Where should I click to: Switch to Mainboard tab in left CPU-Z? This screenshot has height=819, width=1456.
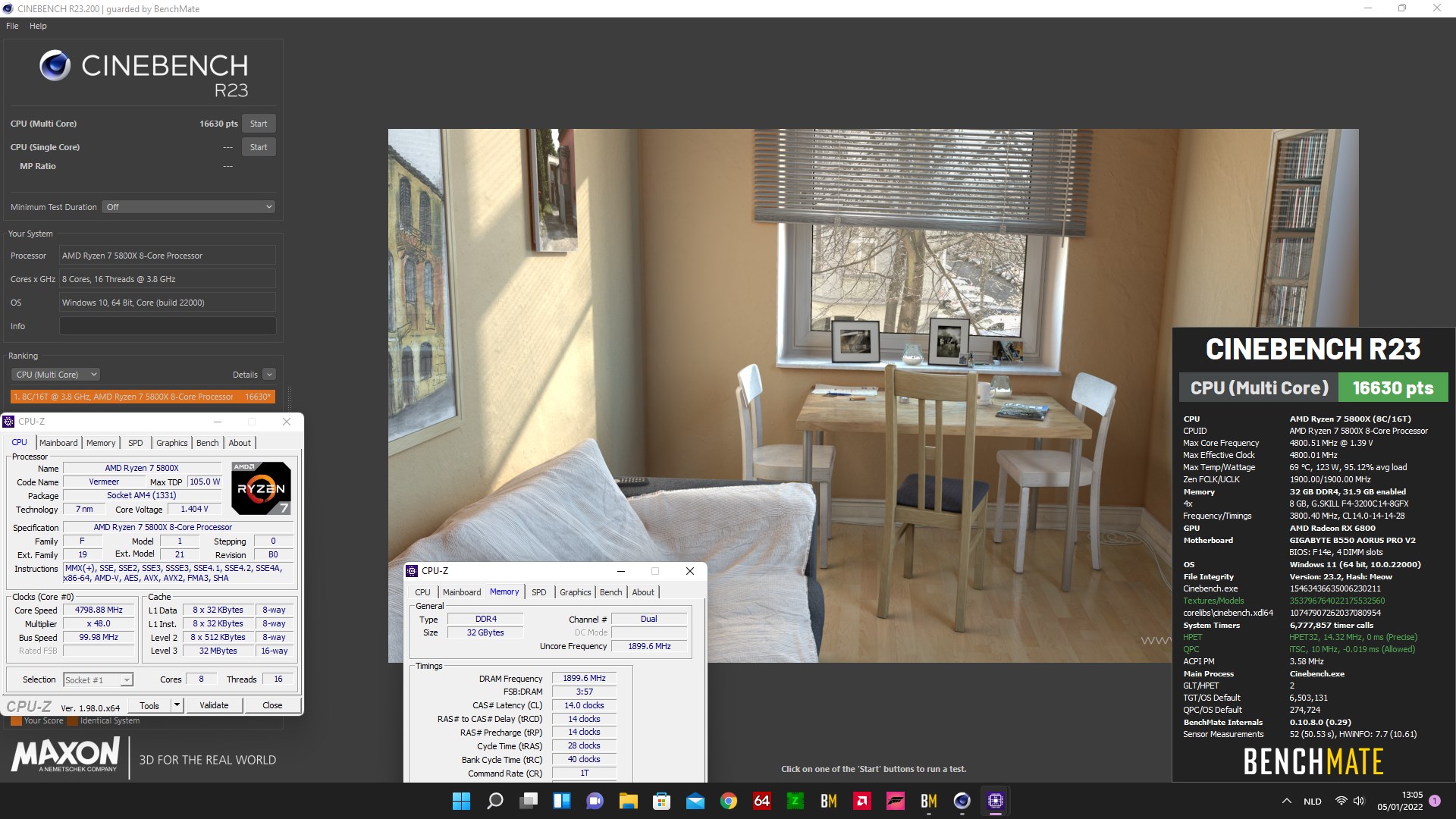tap(58, 443)
